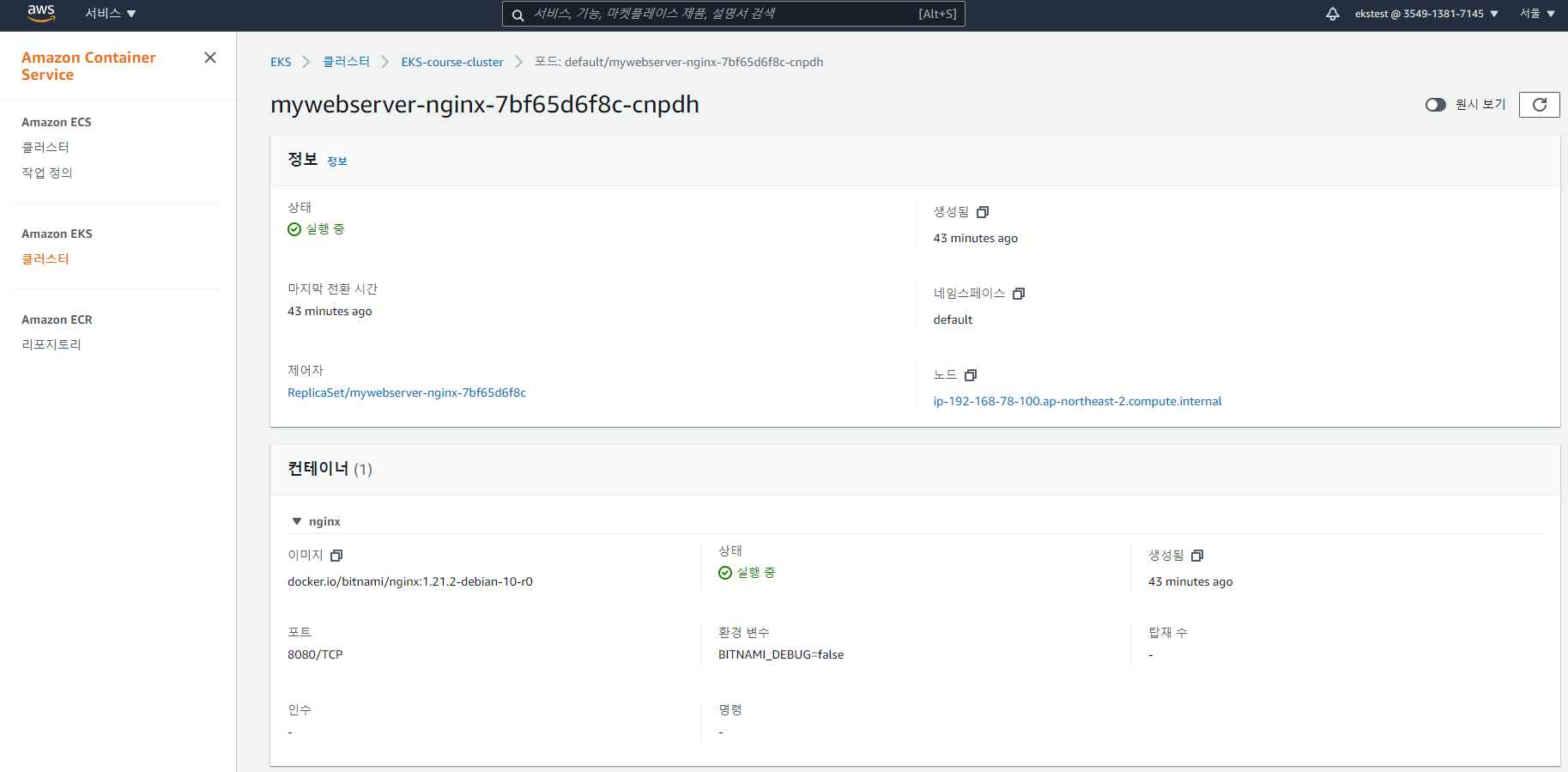This screenshot has width=1568, height=772.
Task: Copy the container 이미지 image value
Action: coord(336,556)
